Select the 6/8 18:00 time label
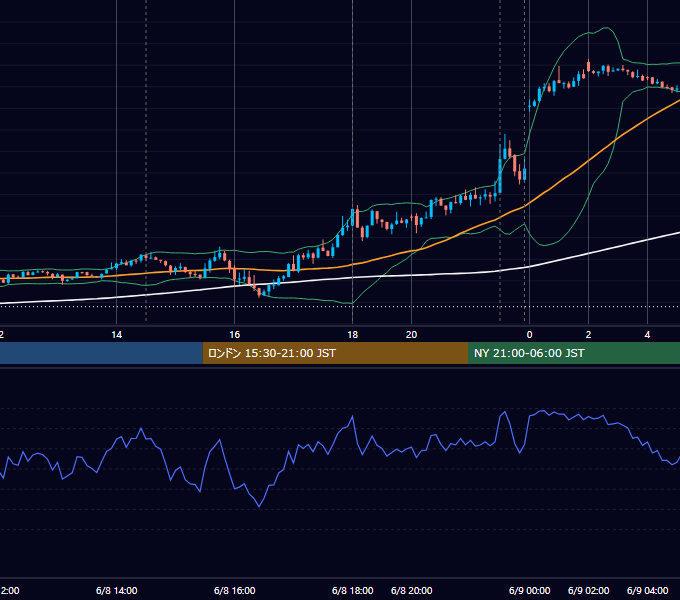 pos(353,590)
